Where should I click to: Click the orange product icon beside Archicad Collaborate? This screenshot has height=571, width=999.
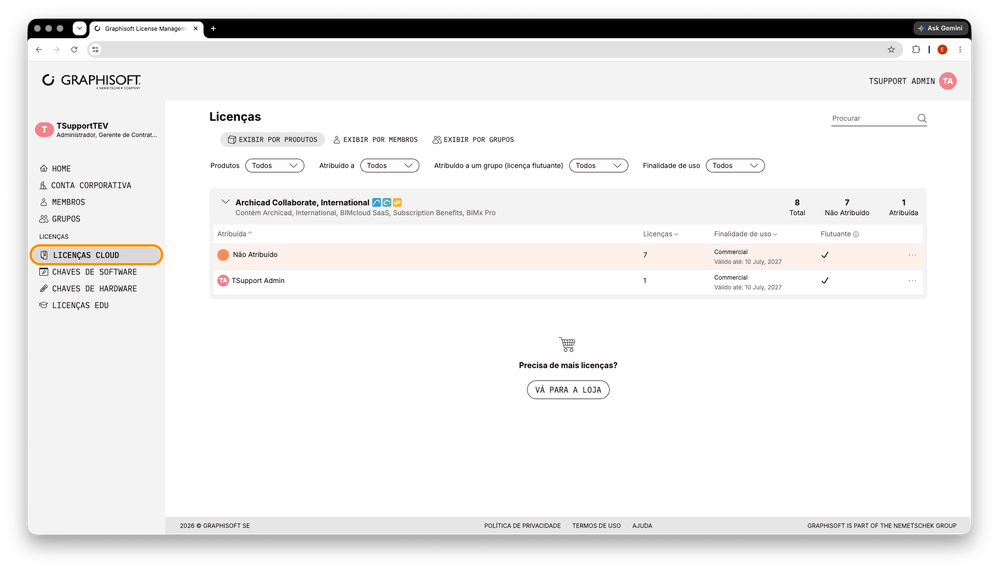(x=397, y=203)
